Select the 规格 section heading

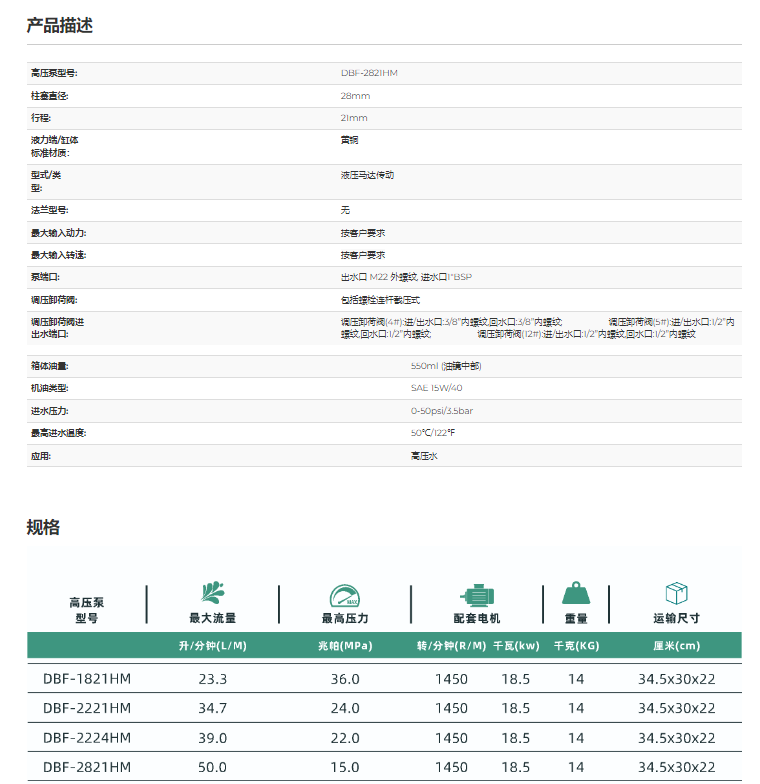point(44,527)
